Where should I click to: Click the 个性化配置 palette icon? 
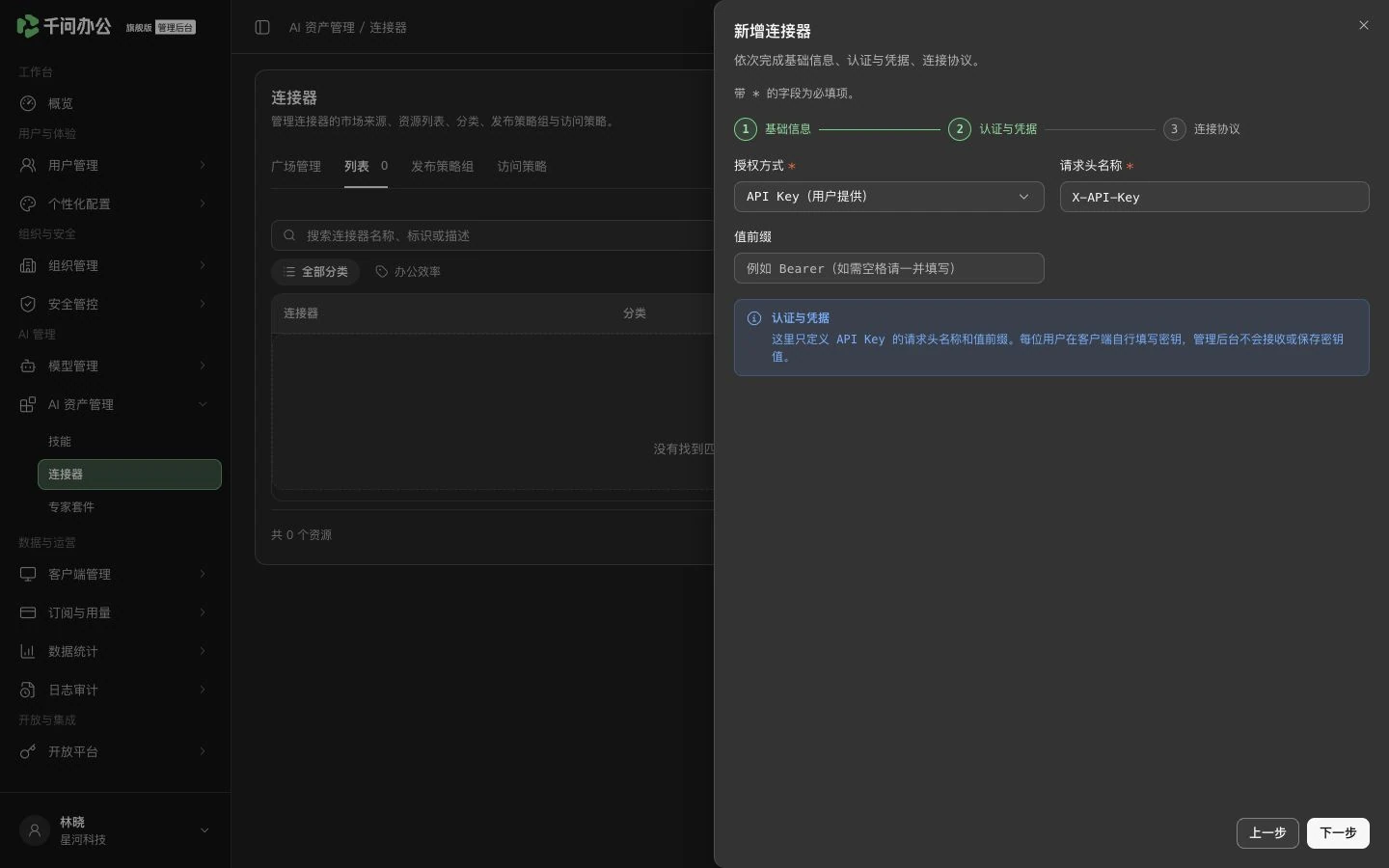[x=28, y=203]
